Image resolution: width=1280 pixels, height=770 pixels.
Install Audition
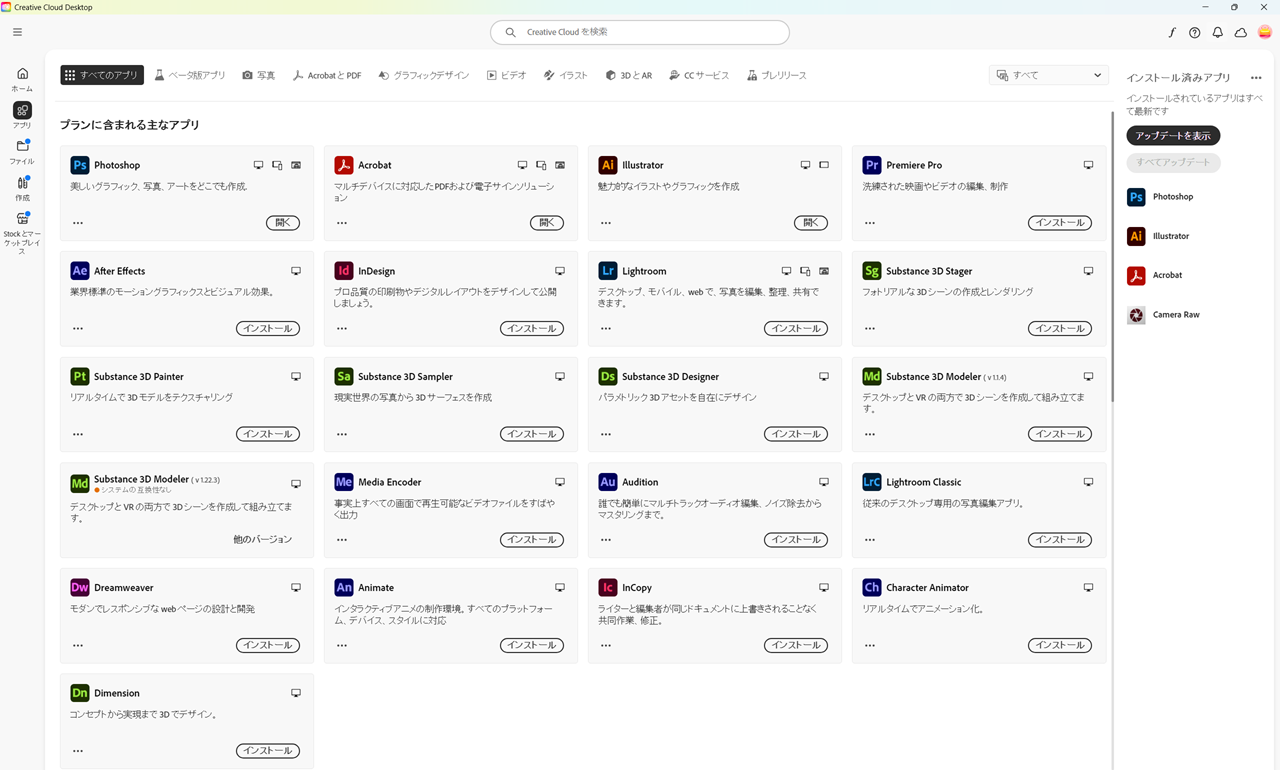click(796, 540)
